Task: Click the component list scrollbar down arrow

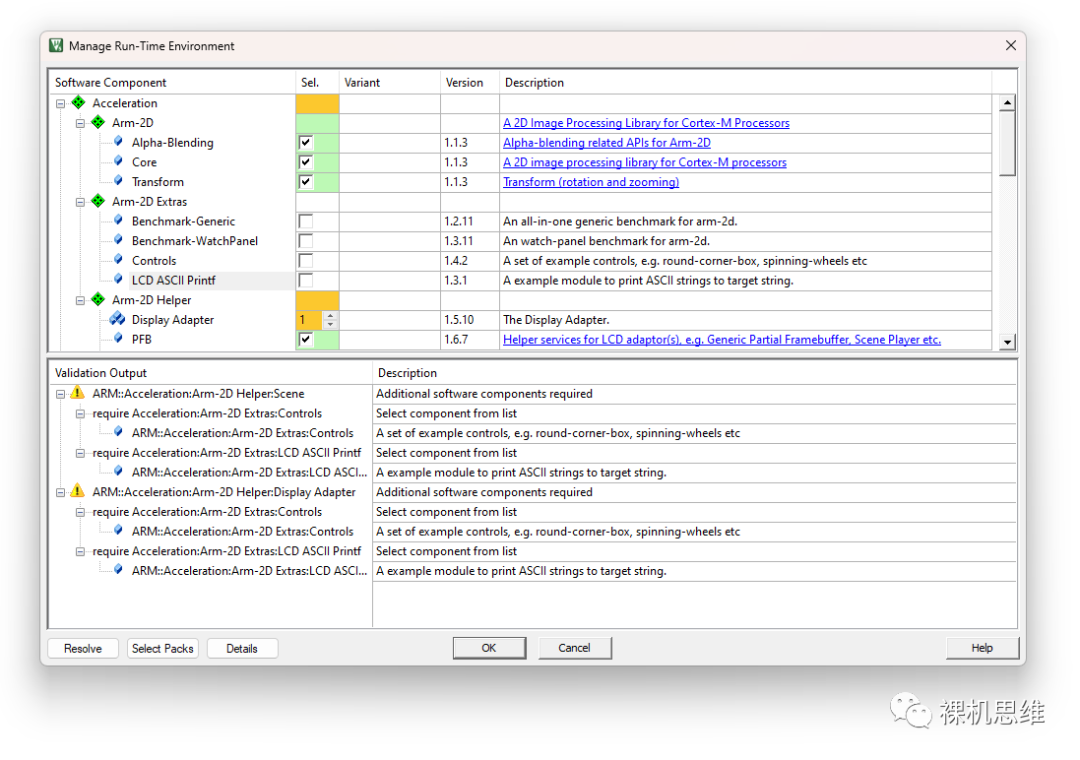Action: pos(1008,342)
